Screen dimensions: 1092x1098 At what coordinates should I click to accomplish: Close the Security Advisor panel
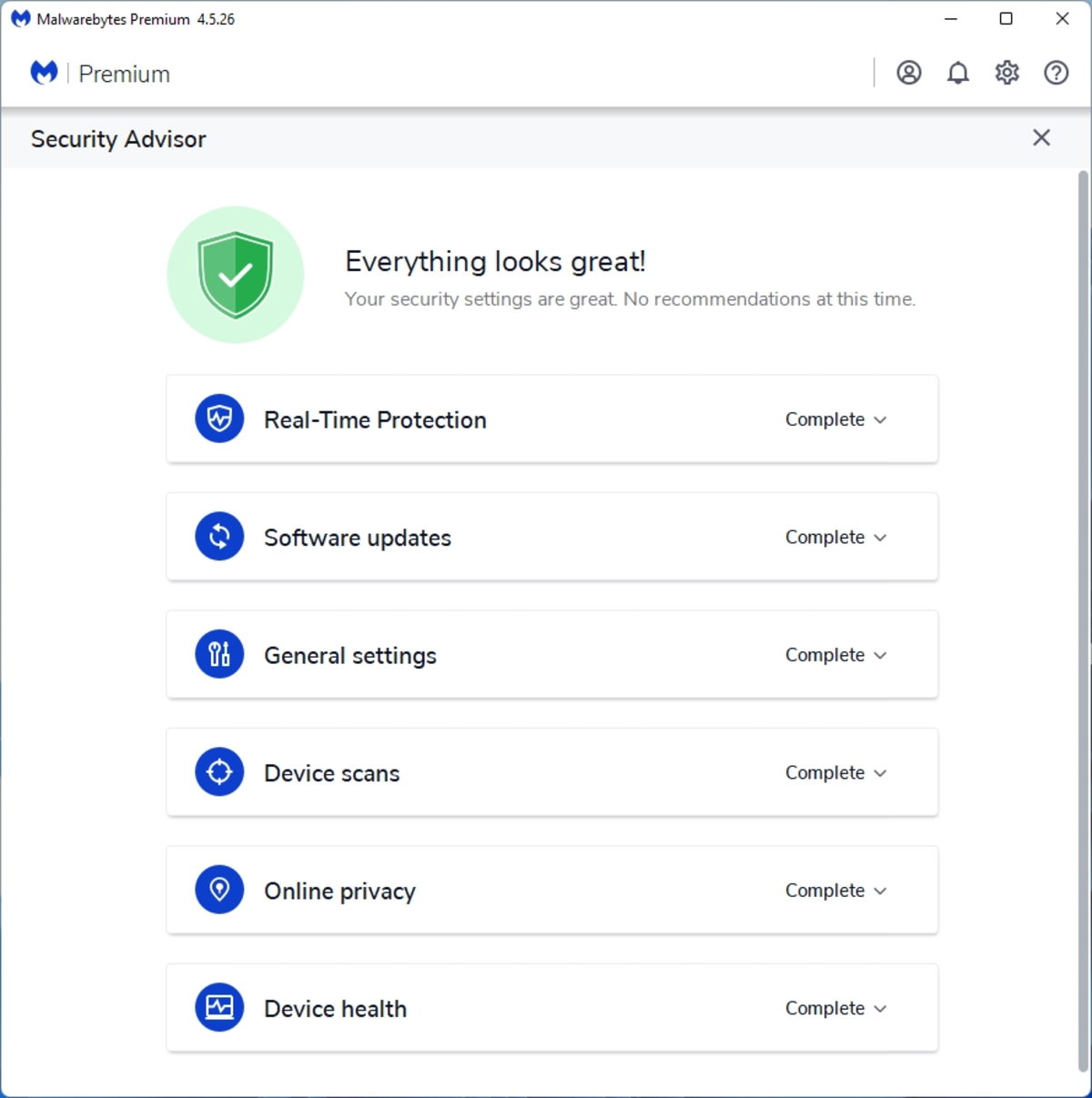point(1041,137)
